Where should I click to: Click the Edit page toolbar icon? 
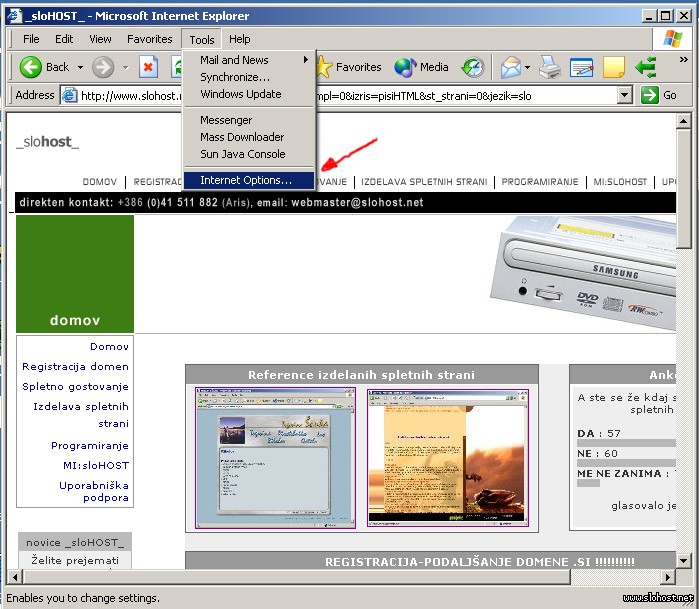[x=581, y=67]
